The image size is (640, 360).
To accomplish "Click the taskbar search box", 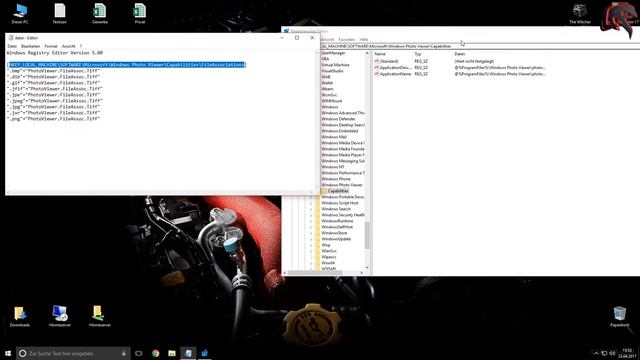I will point(73,353).
